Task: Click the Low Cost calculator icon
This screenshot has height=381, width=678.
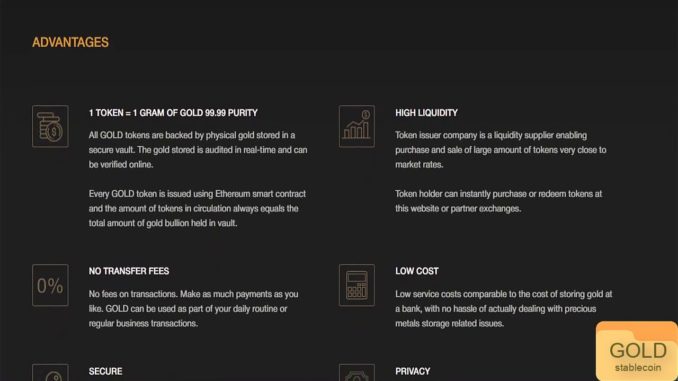Action: point(357,285)
